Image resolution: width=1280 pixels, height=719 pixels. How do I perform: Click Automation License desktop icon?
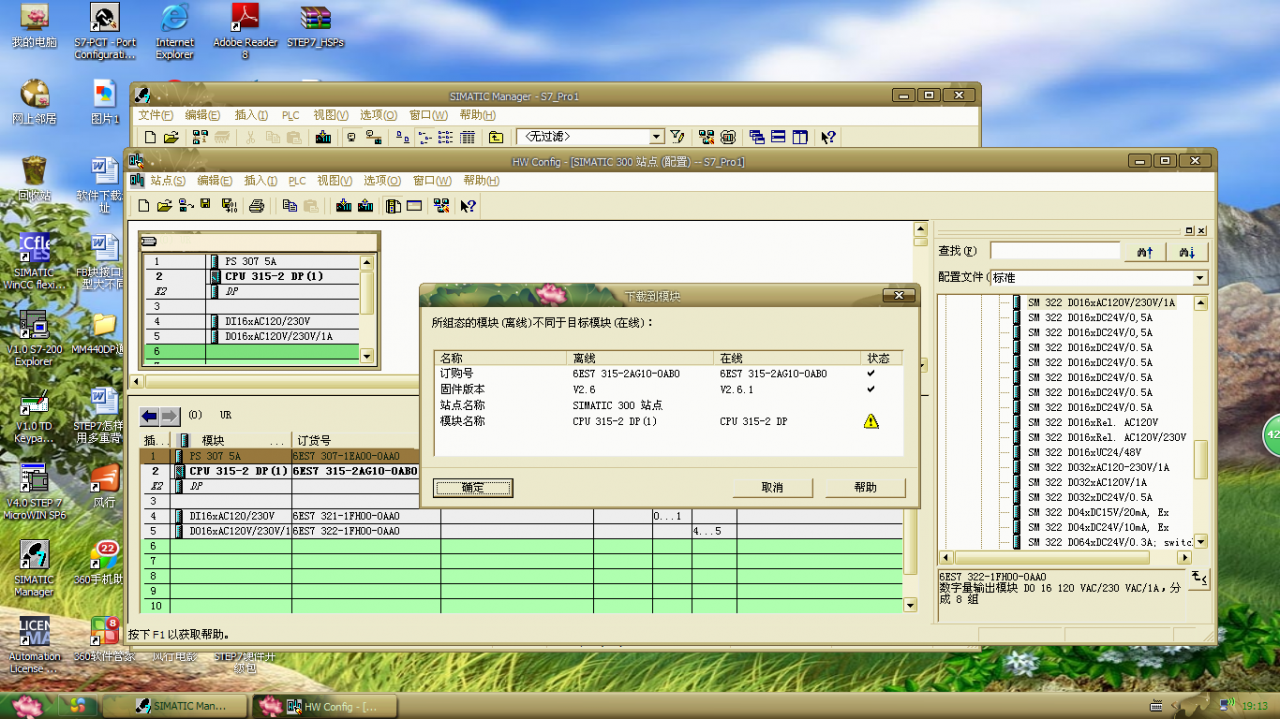(x=35, y=644)
